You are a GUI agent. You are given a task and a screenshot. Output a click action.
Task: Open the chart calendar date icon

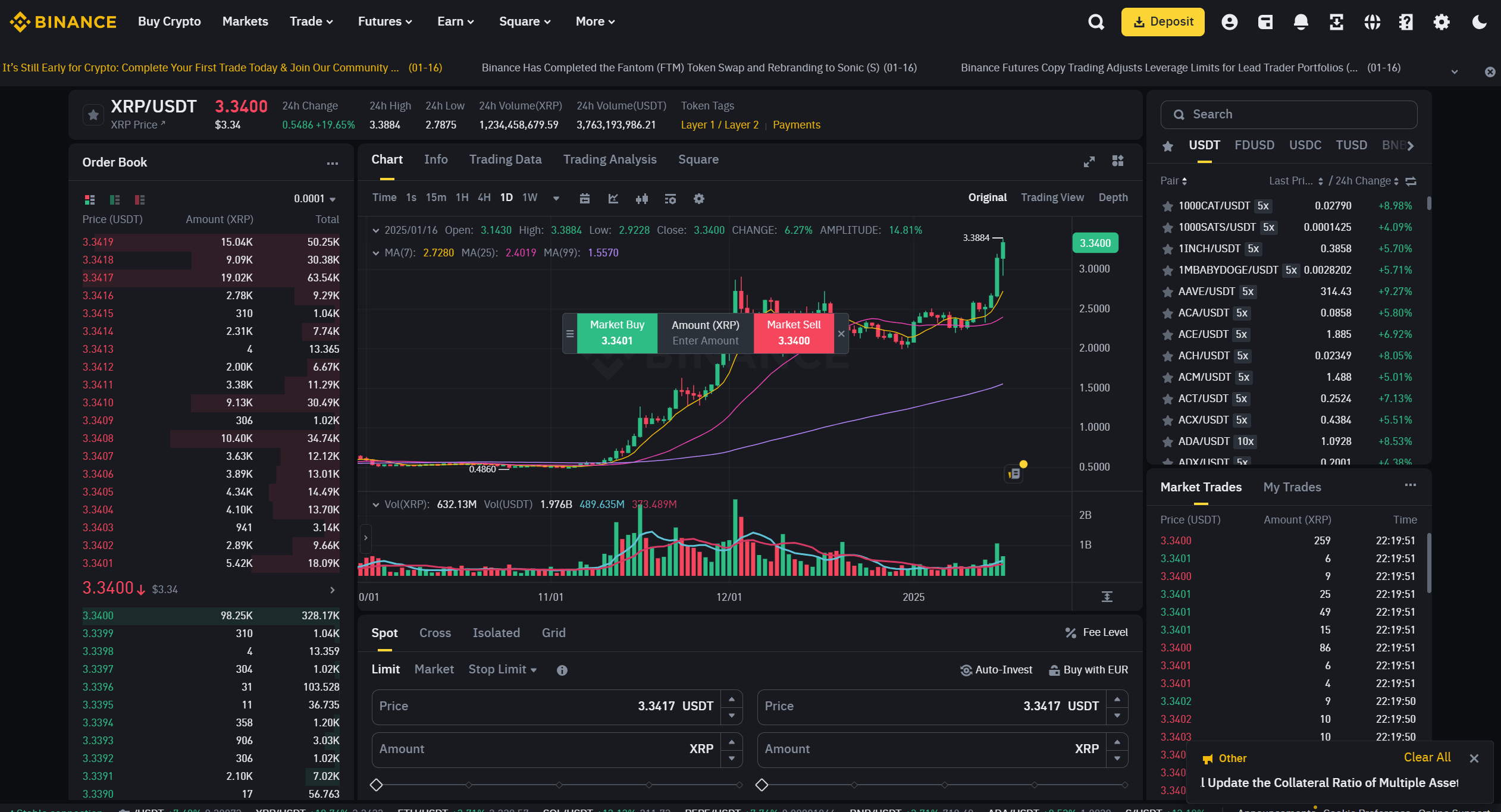click(x=584, y=199)
